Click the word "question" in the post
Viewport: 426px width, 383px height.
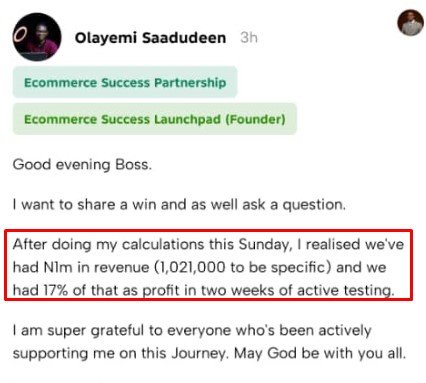point(312,205)
